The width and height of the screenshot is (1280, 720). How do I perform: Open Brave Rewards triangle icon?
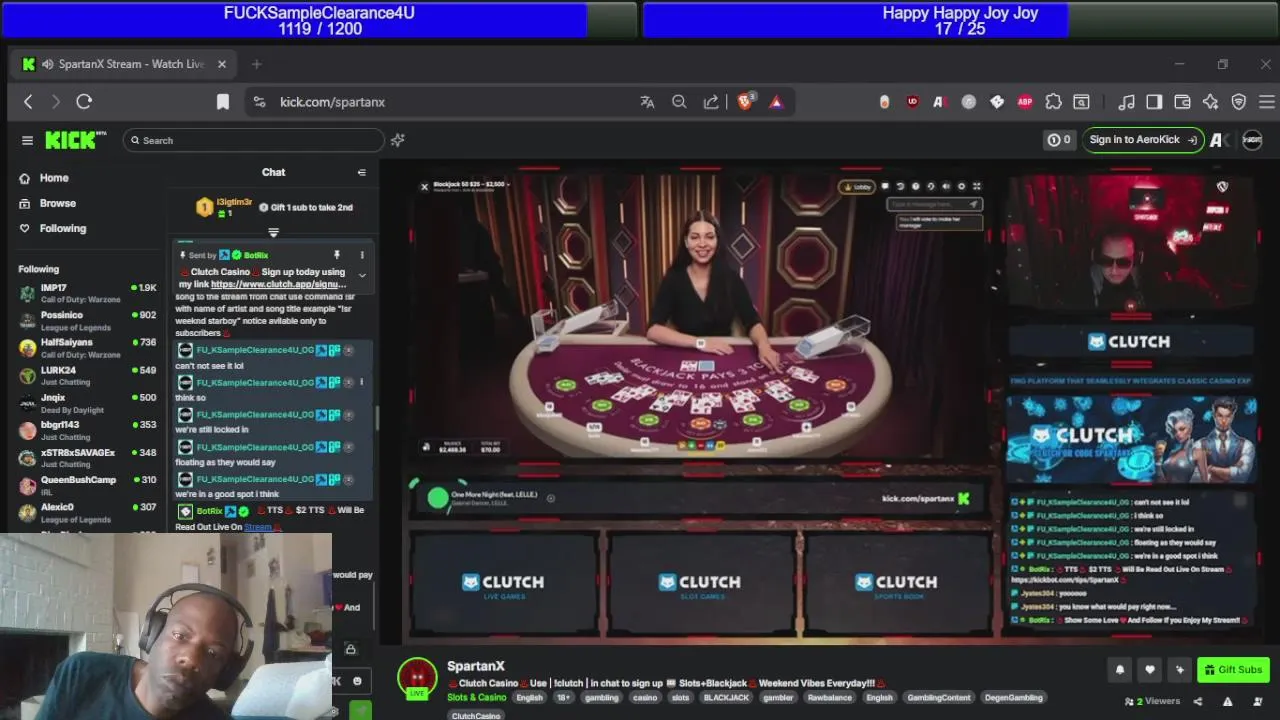coord(776,102)
